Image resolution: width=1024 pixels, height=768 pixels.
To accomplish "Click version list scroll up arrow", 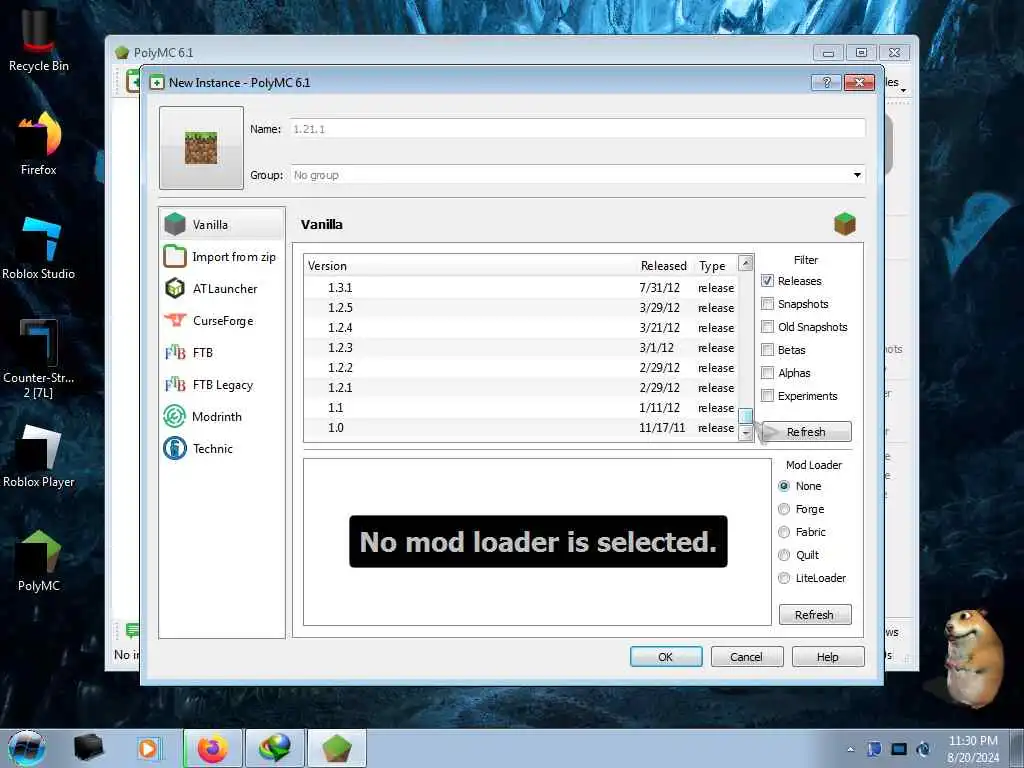I will tap(745, 263).
